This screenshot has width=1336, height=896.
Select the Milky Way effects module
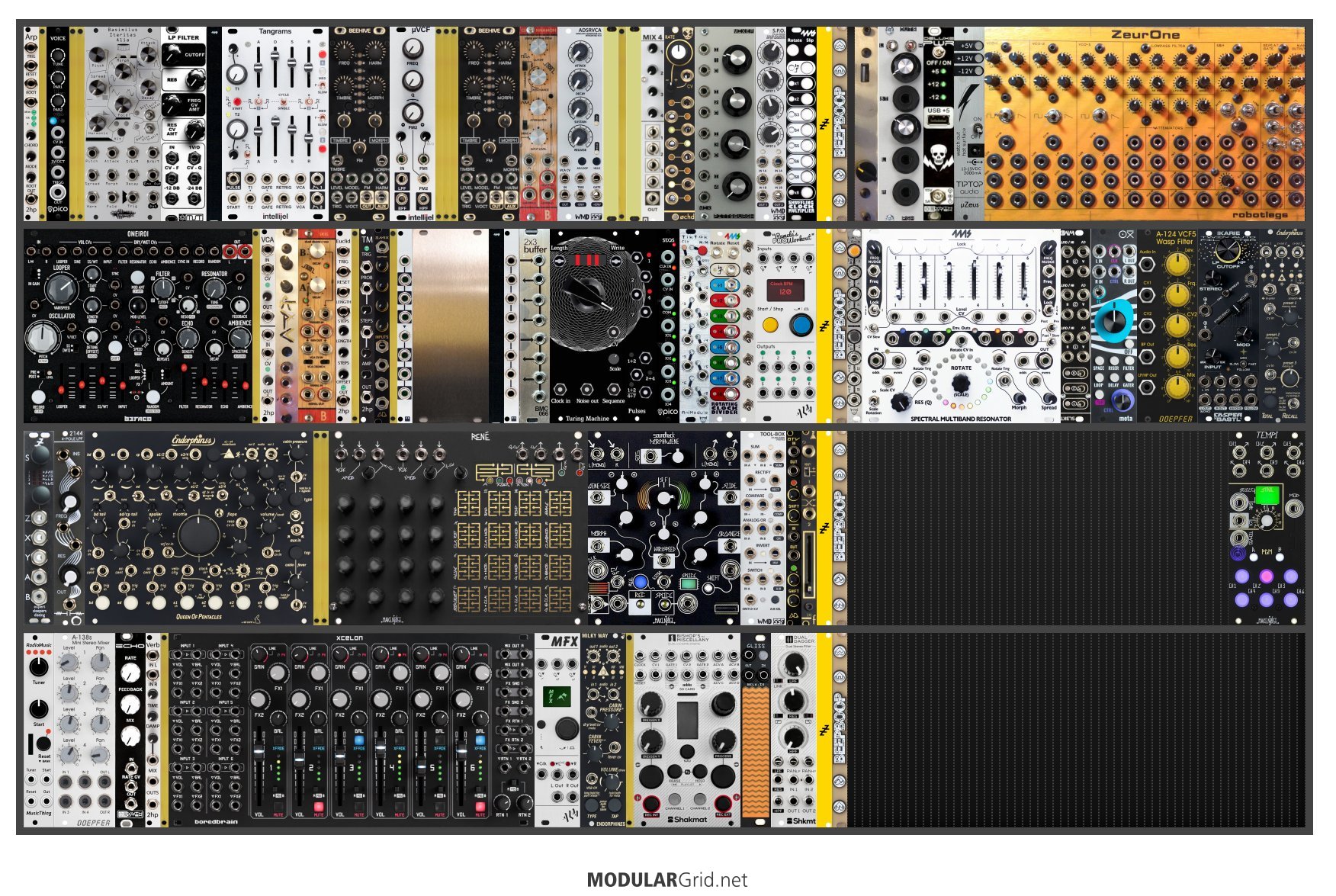pos(603,730)
